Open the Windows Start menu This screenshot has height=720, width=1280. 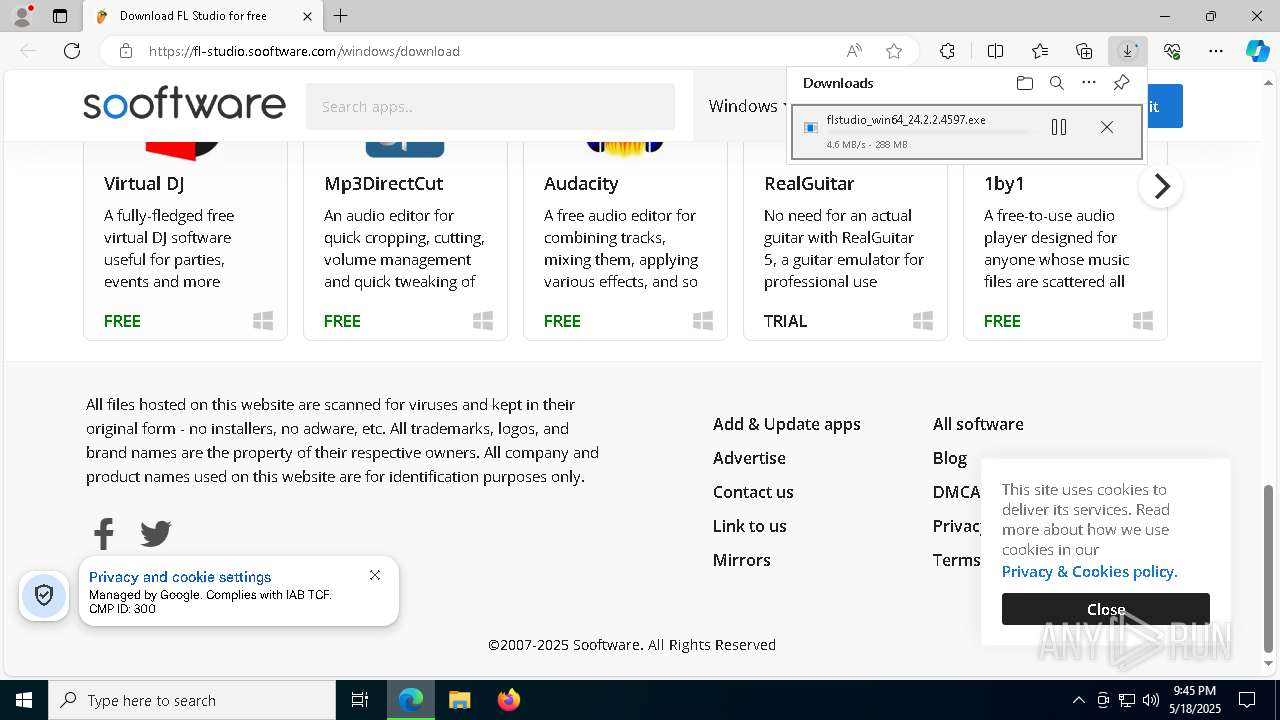point(24,700)
